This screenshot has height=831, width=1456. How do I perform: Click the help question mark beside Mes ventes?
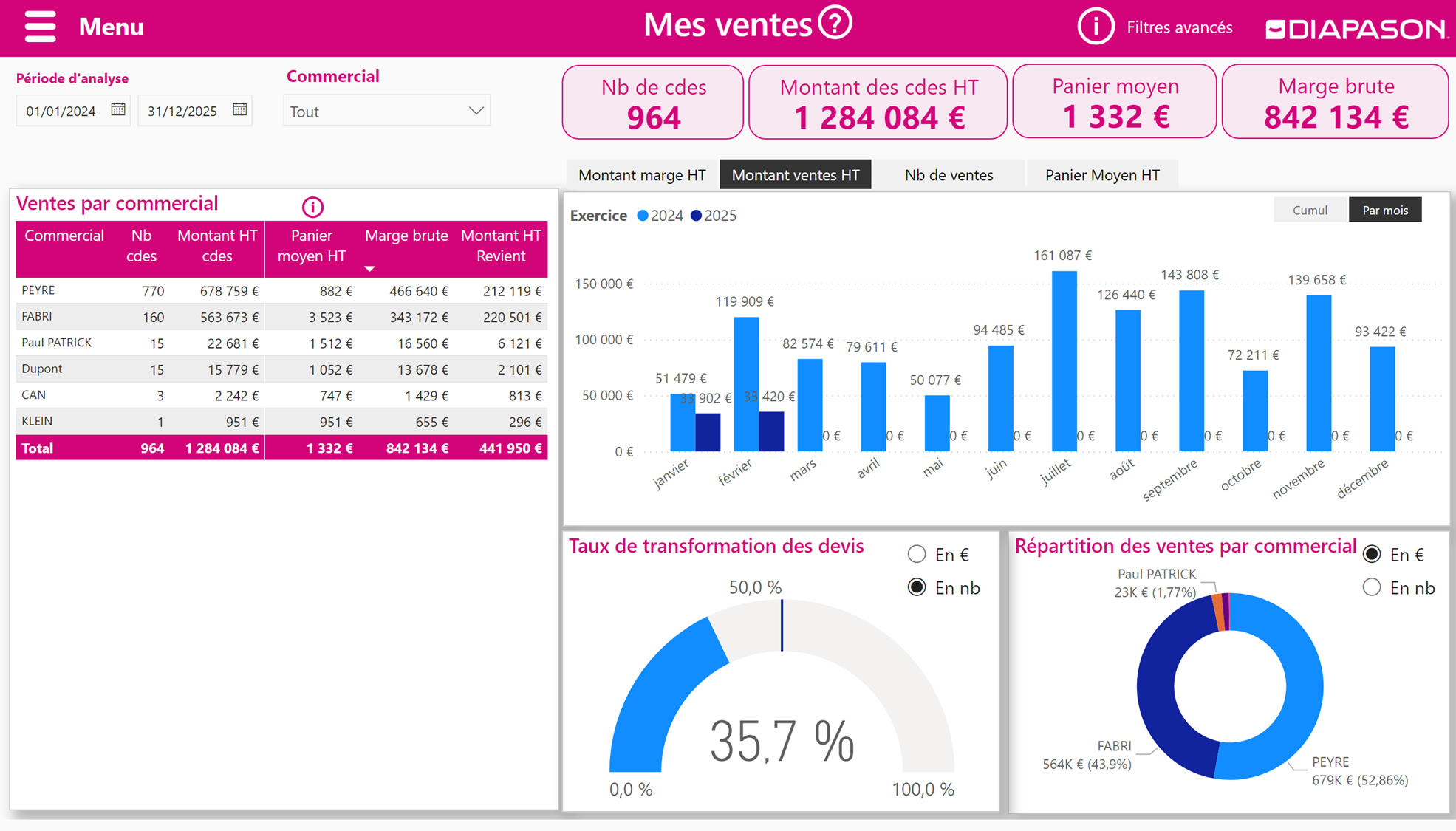pos(835,24)
